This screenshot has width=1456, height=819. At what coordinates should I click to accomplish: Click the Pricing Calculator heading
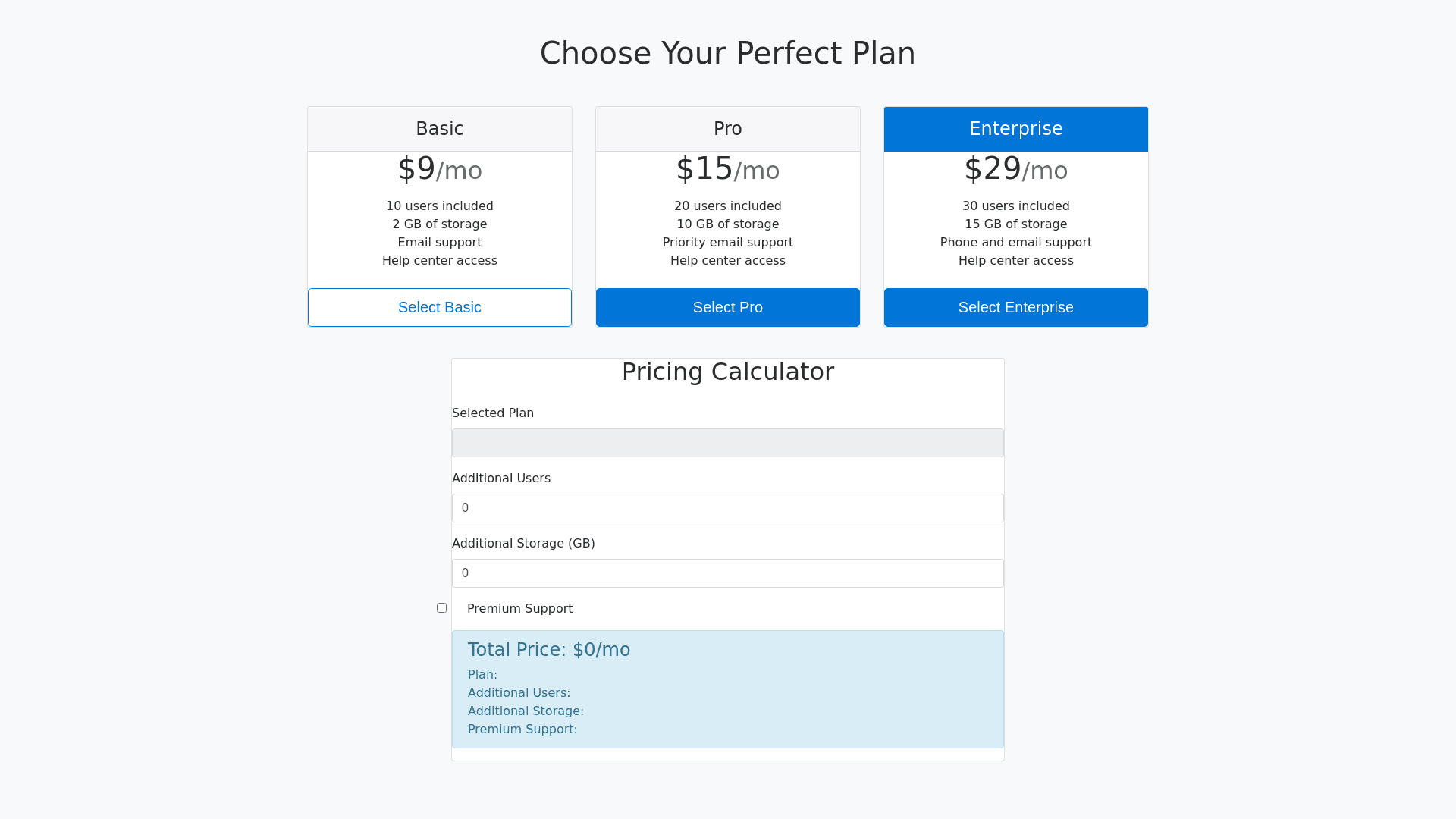click(728, 372)
